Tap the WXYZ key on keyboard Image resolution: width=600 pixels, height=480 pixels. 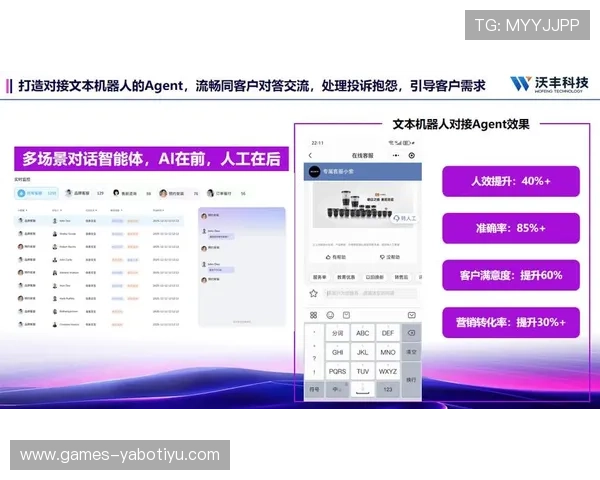click(388, 371)
